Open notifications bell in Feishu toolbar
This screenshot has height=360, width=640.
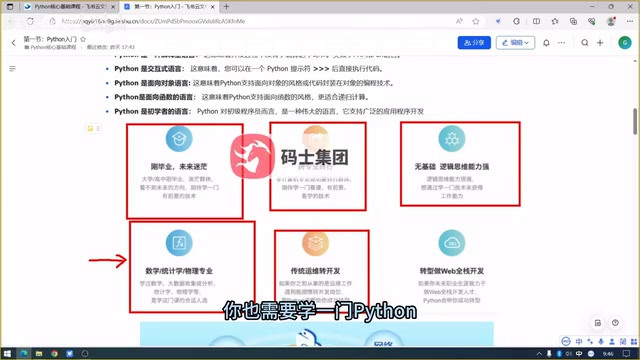(x=546, y=42)
